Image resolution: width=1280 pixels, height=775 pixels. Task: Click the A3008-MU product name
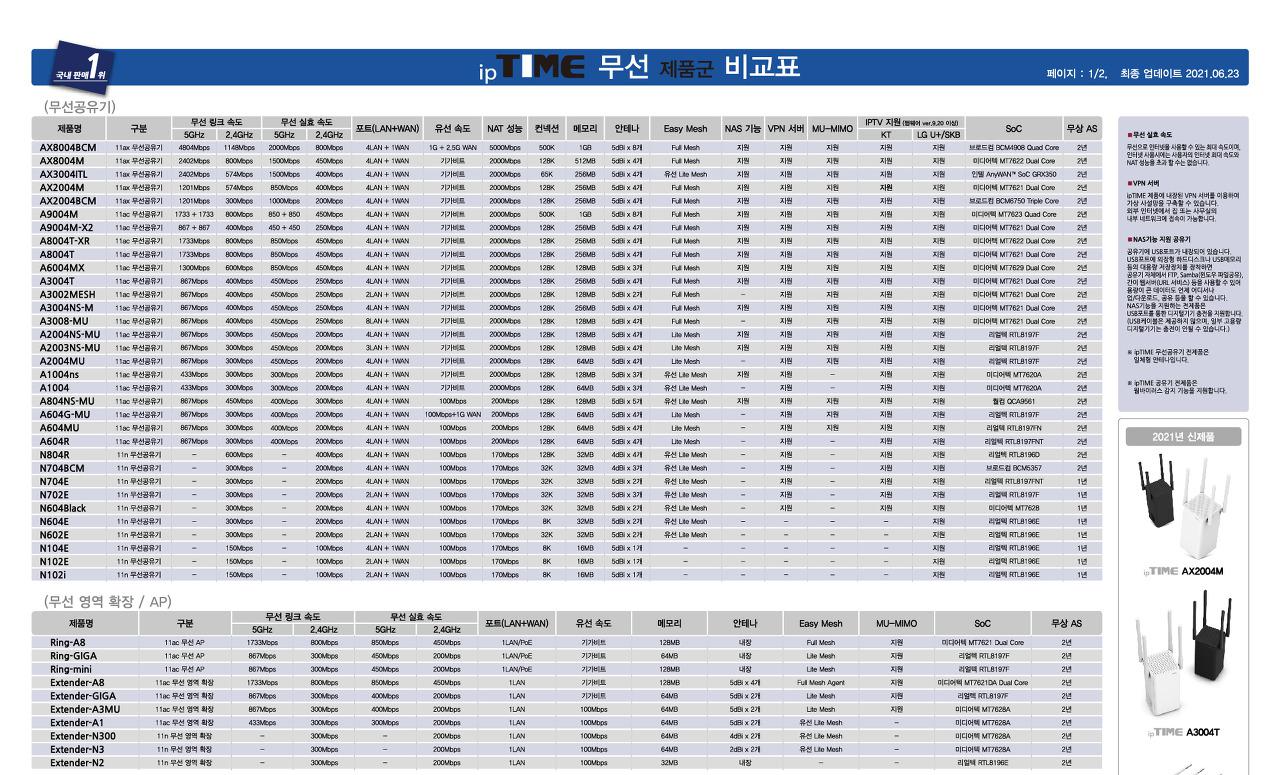click(x=63, y=320)
